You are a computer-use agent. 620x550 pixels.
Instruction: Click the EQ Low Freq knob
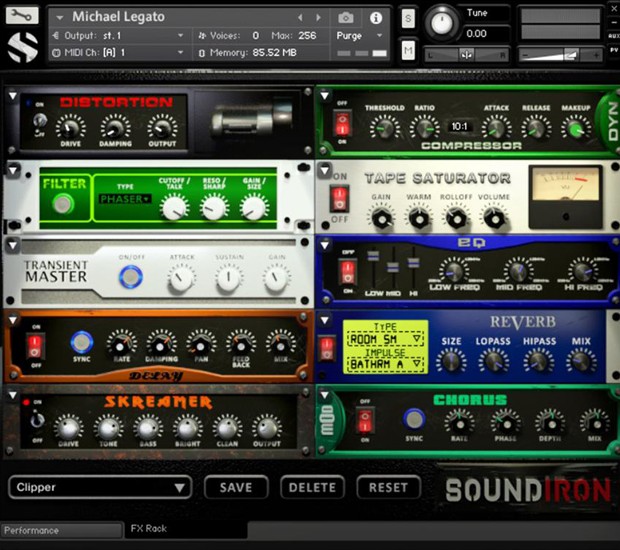point(454,271)
